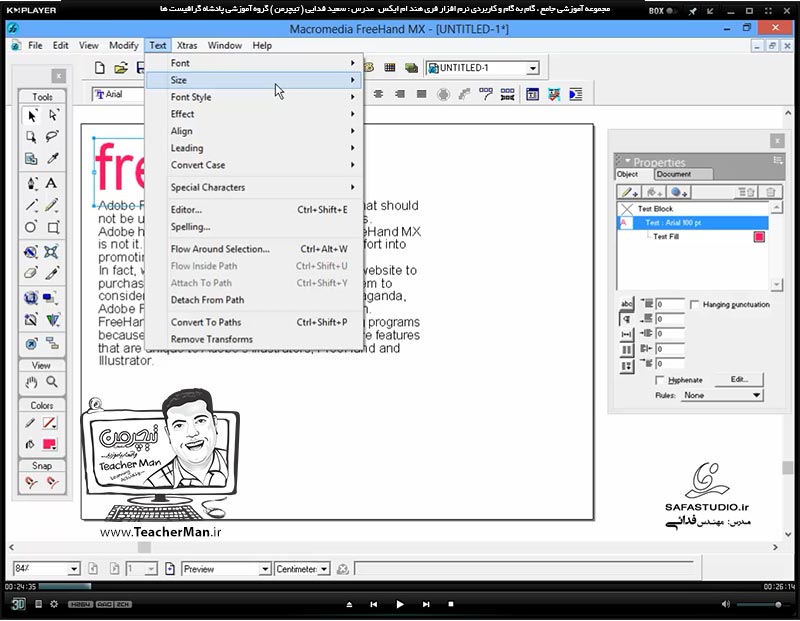Click the first paragraph spacing input field
Screen dimensions: 800x621
670,304
